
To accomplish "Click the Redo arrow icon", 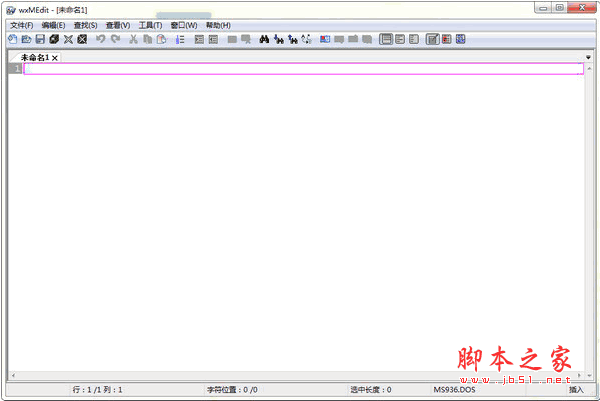I will coord(115,39).
